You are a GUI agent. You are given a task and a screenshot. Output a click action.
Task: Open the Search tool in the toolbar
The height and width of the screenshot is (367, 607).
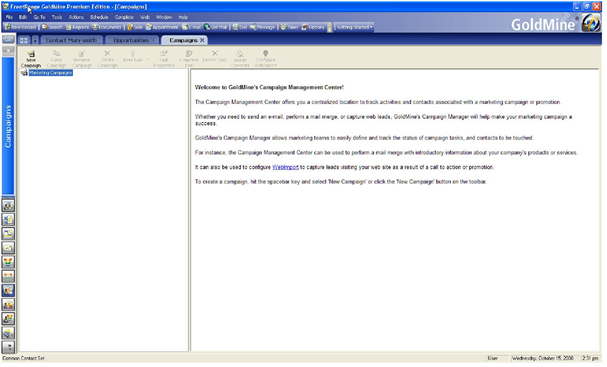52,27
